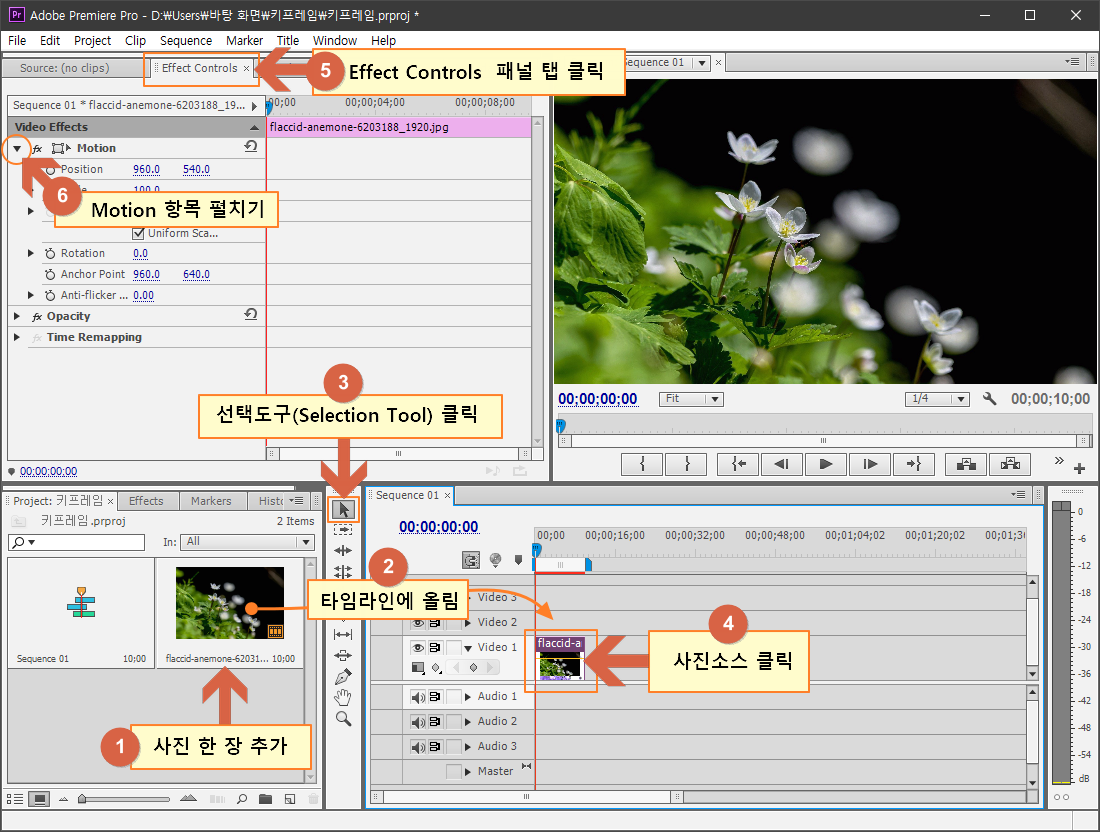Select the Slide tool icon

343,656
